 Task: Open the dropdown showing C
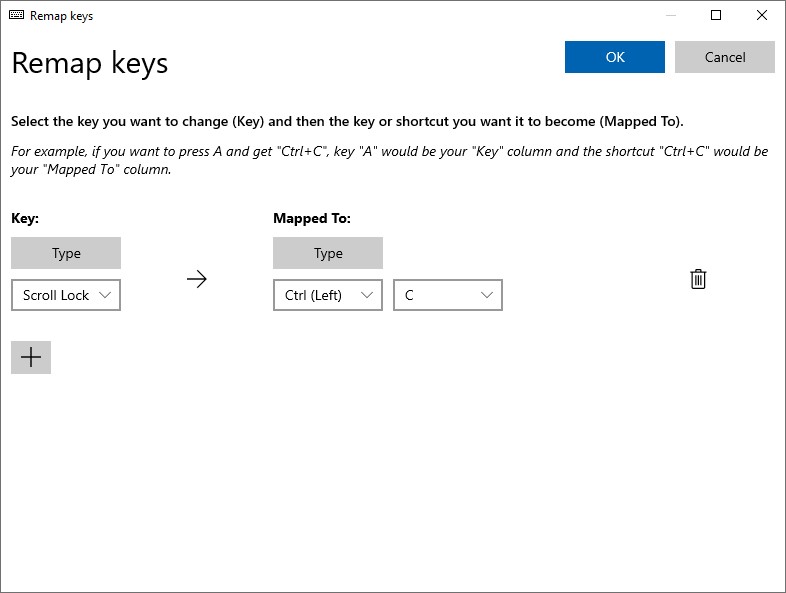448,295
